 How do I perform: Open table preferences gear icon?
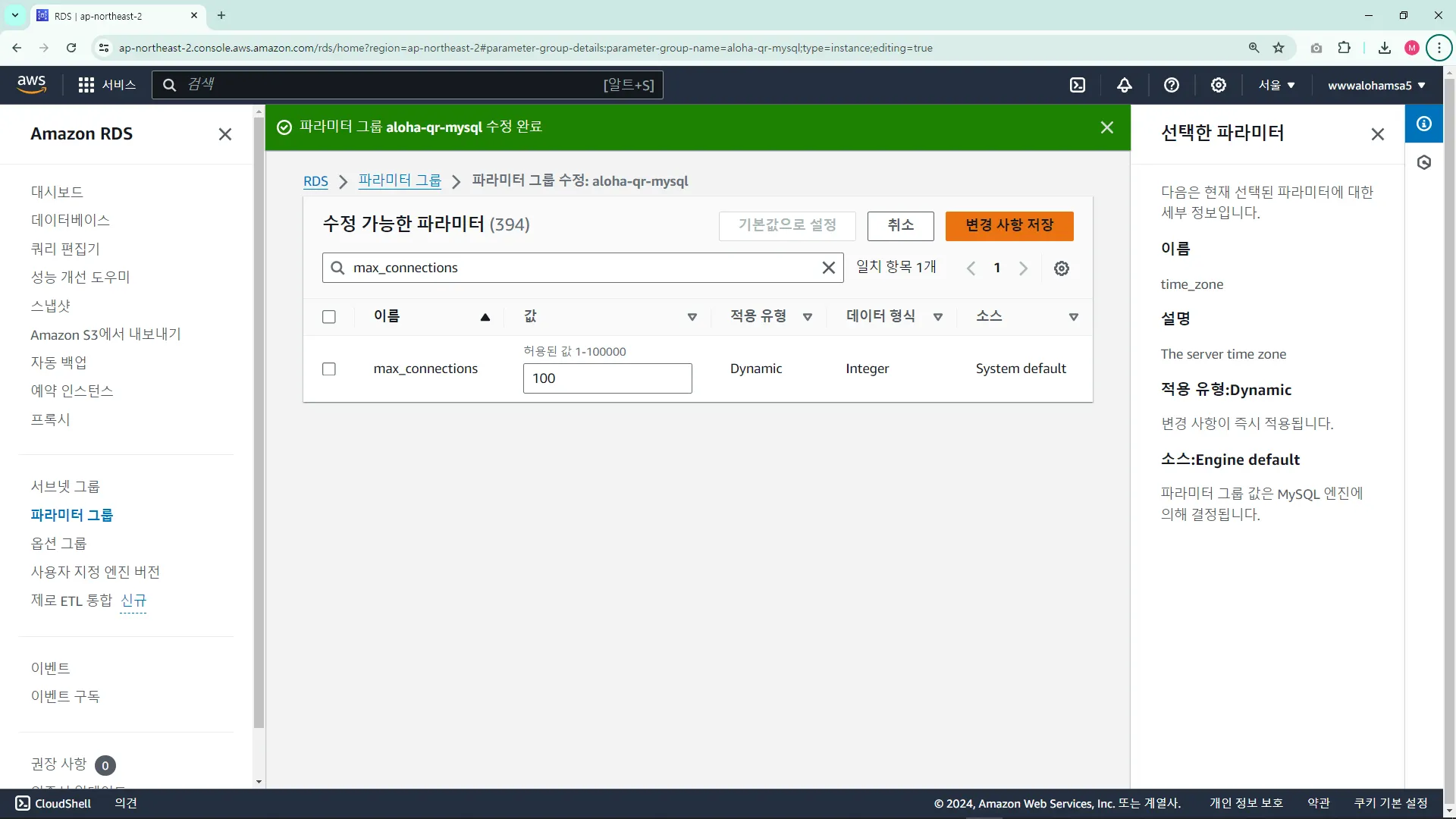click(1062, 268)
